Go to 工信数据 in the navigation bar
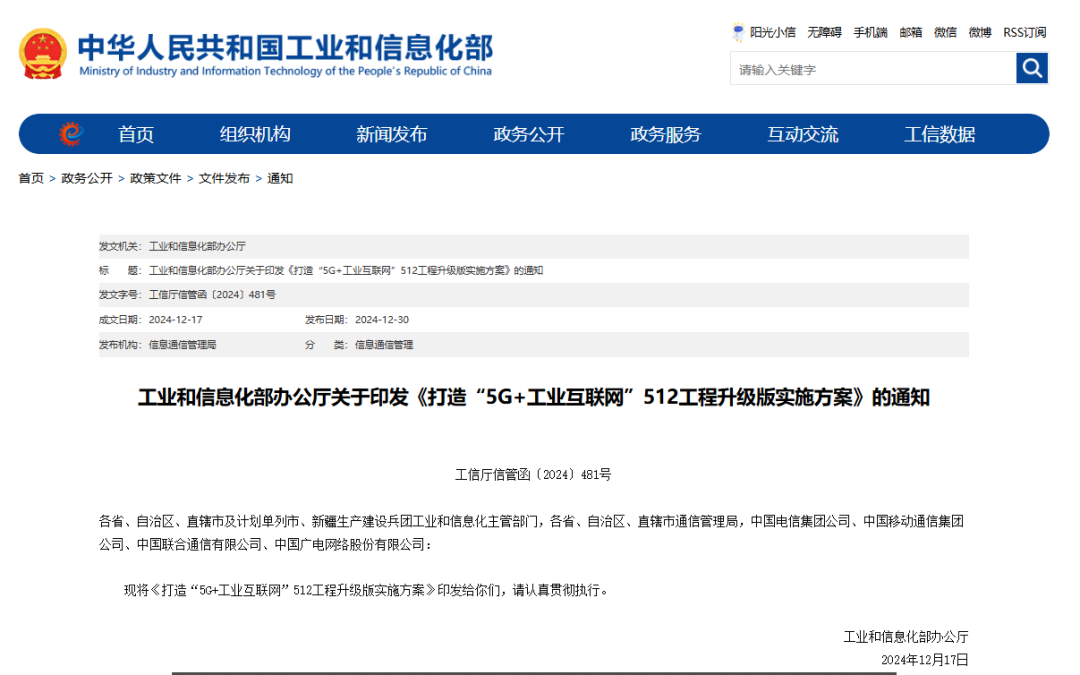1080x675 pixels. (x=940, y=134)
